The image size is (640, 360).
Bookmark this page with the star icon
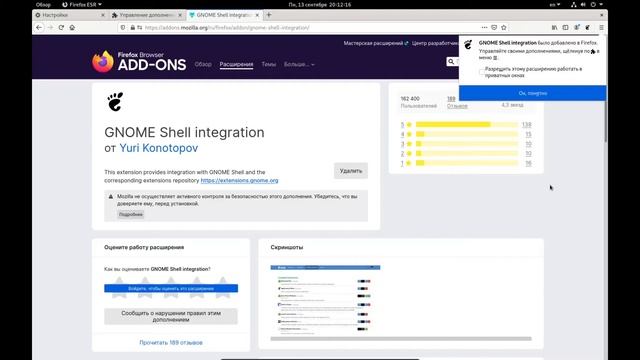[504, 27]
